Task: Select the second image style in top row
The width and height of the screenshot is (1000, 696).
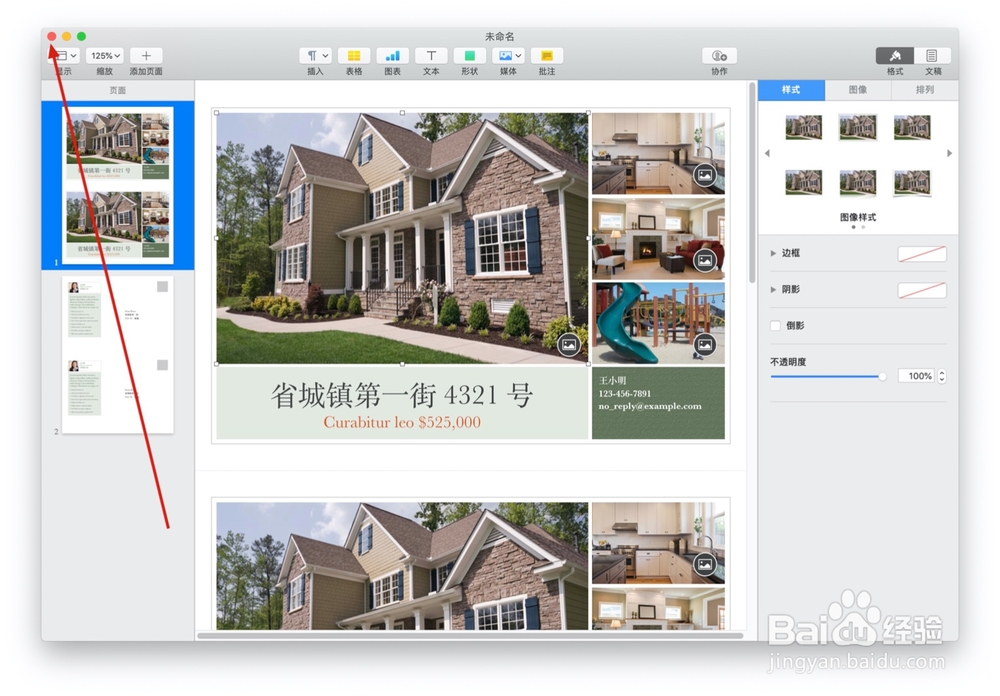Action: 858,127
